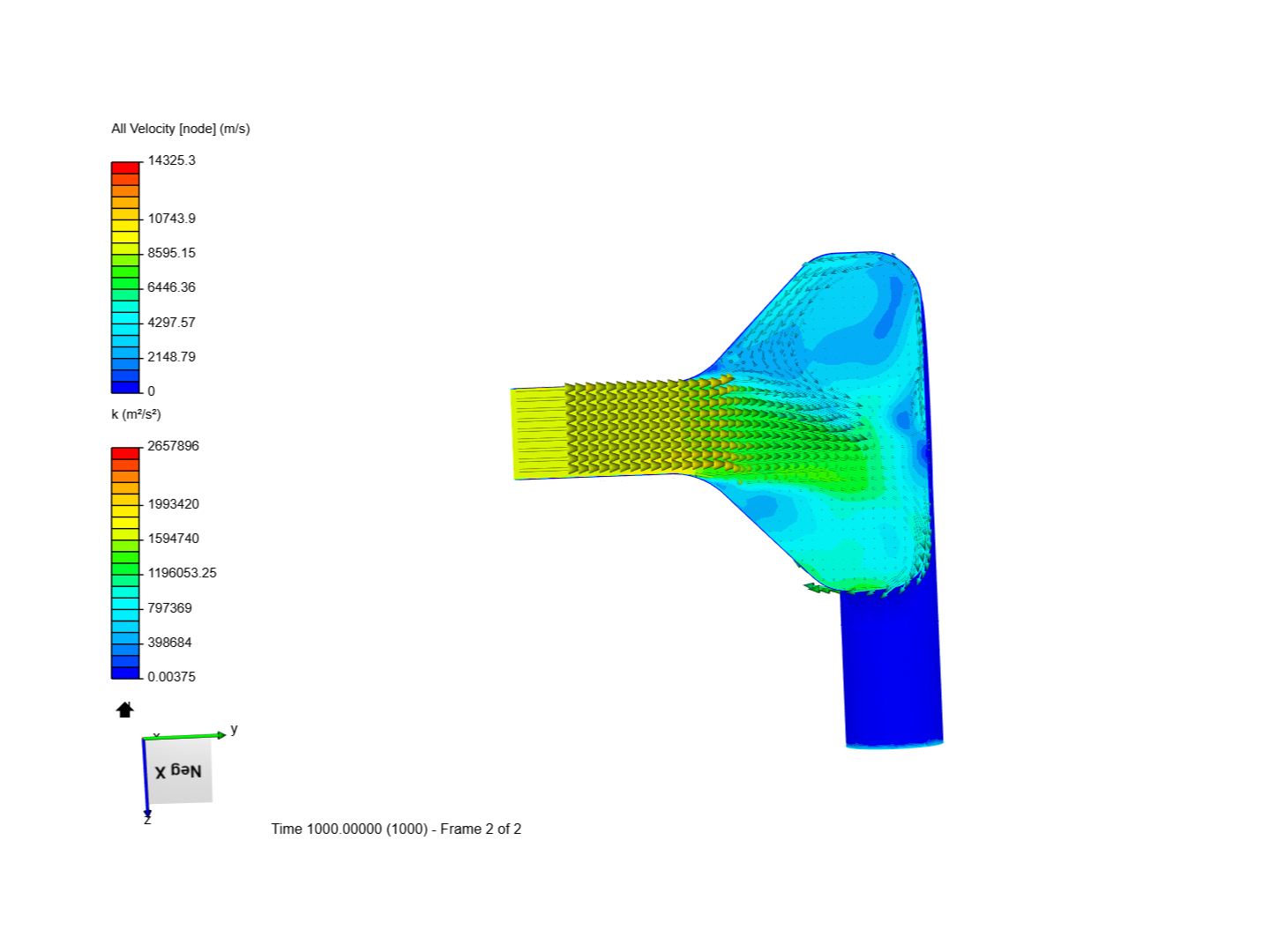Click the 1993420 k legend value
Viewport: 1270px width, 952px height.
[x=173, y=504]
